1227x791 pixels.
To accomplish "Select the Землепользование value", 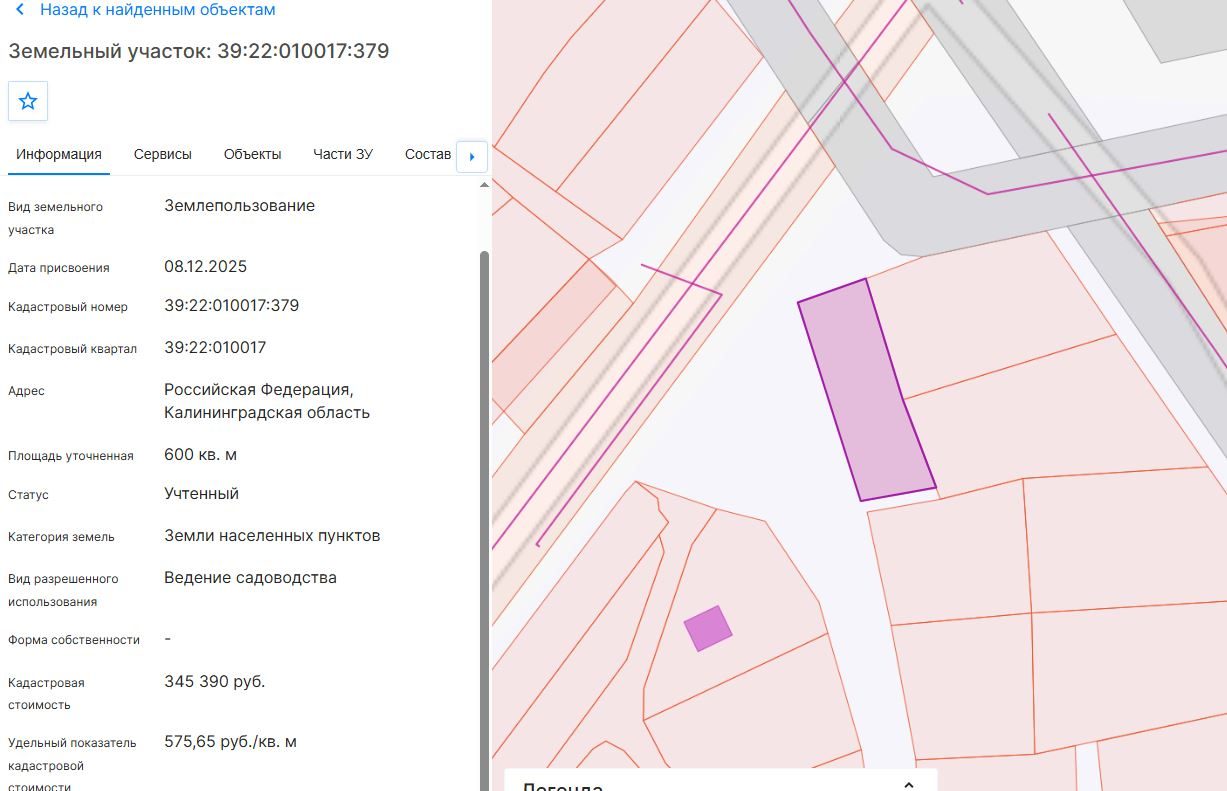I will [240, 206].
